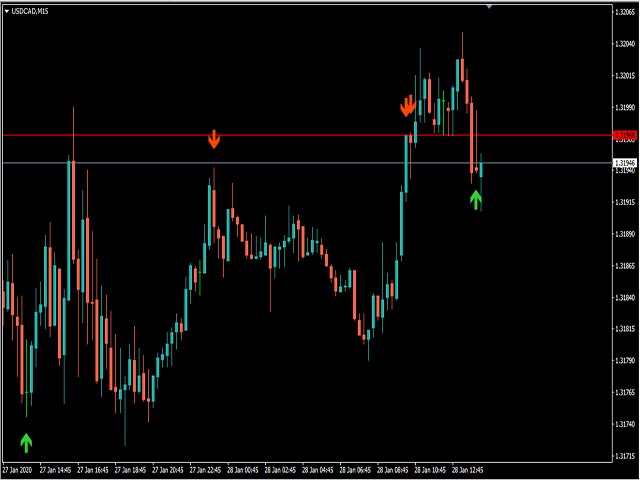Select the red horizontal price level line
The width and height of the screenshot is (640, 480).
coord(307,135)
